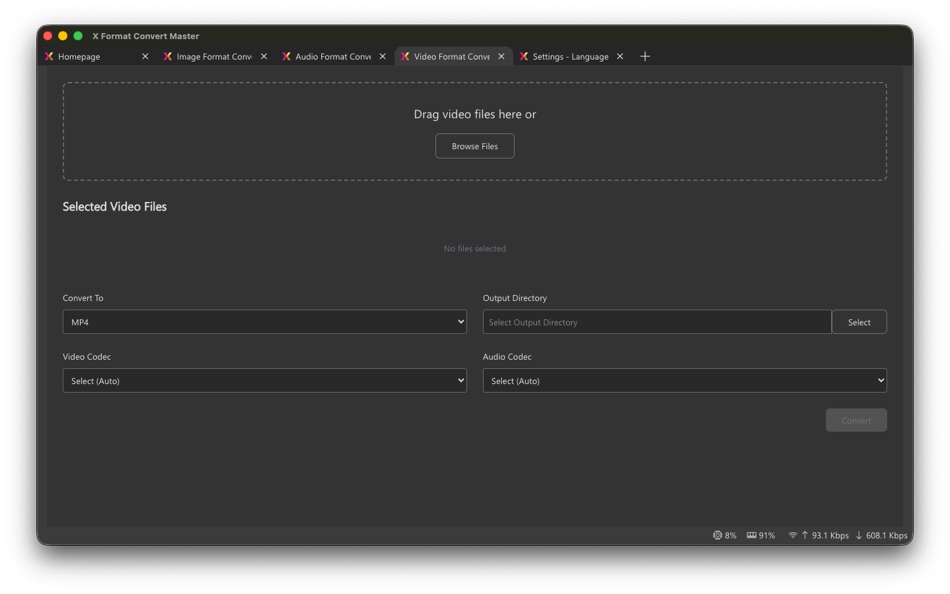The image size is (950, 594).
Task: Switch to the Settings - Language tab
Action: point(570,57)
